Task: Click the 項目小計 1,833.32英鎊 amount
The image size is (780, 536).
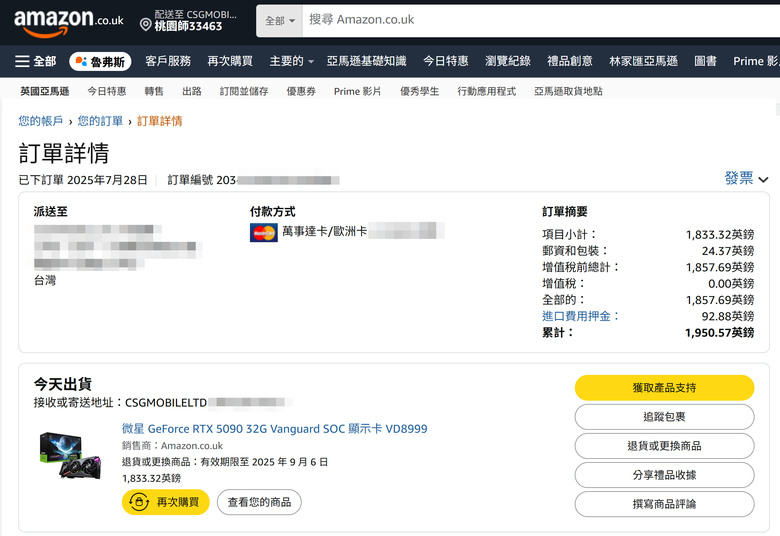Action: (720, 234)
